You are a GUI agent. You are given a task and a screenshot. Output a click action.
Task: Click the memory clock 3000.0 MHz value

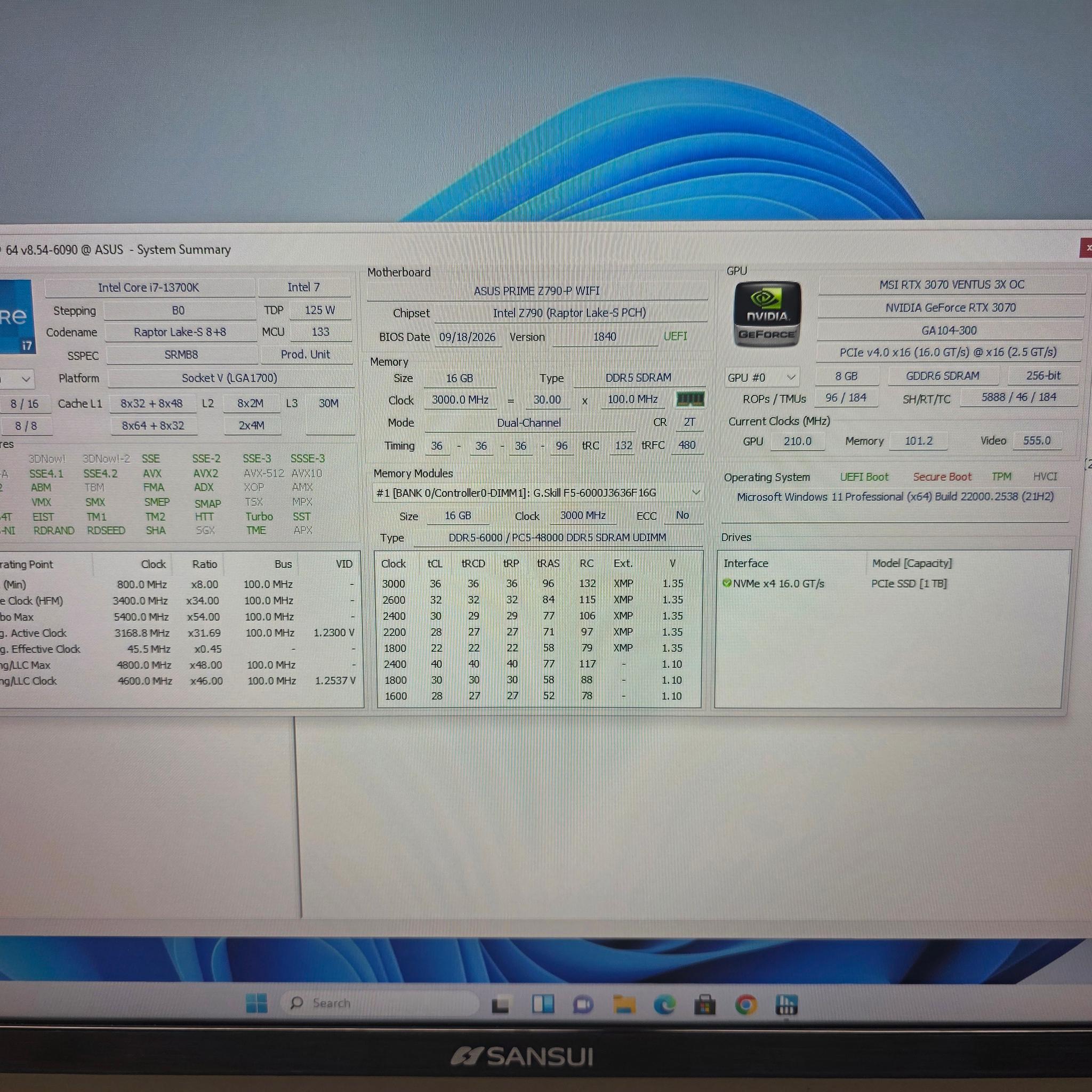pyautogui.click(x=460, y=399)
